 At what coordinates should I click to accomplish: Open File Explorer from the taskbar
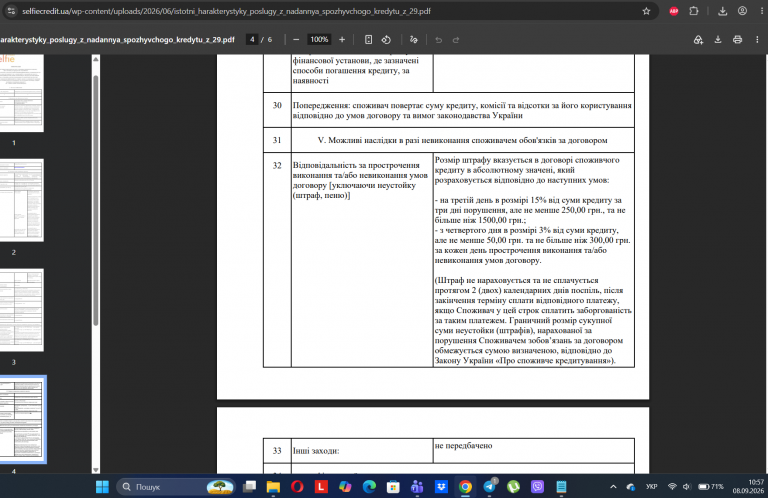273,487
